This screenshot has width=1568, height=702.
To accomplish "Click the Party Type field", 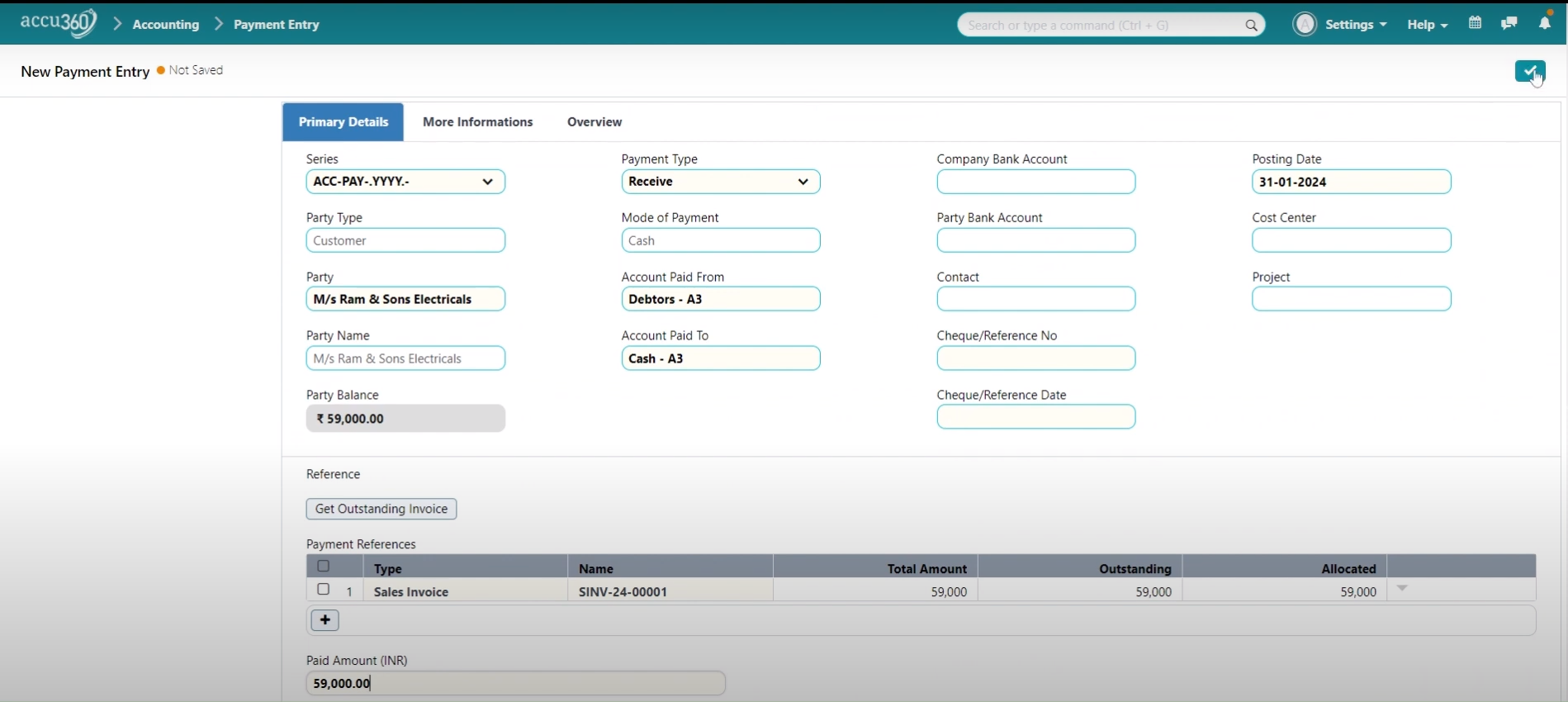I will pos(405,240).
